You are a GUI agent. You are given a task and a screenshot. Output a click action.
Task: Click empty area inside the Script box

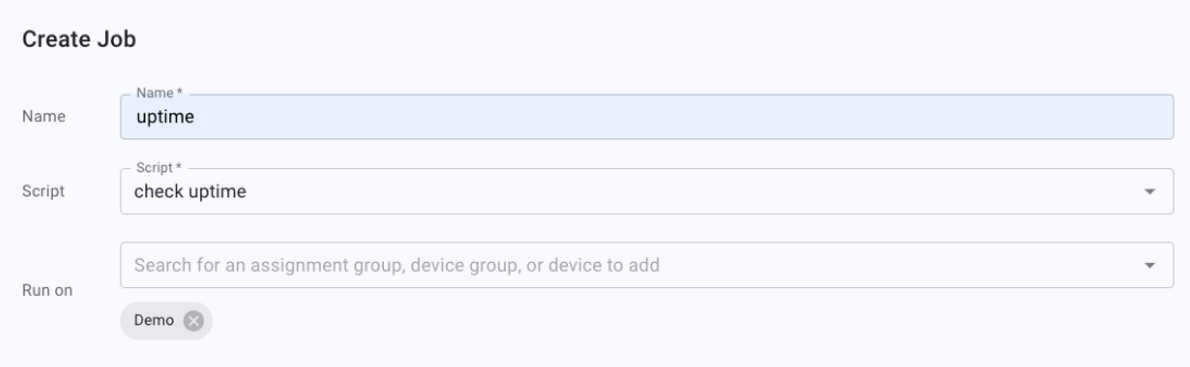coord(683,192)
